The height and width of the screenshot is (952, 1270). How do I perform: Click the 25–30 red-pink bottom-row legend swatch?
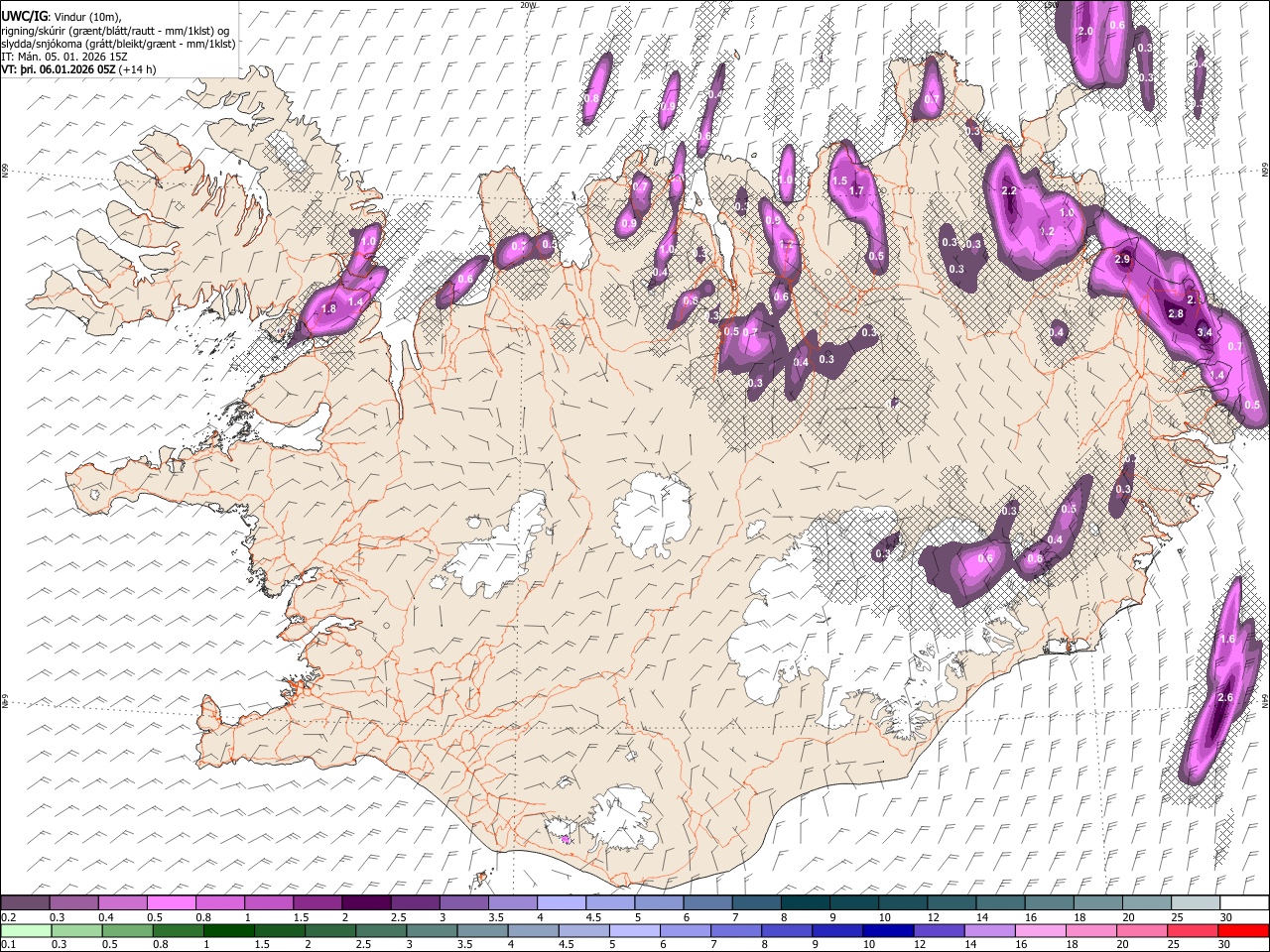tap(1193, 930)
